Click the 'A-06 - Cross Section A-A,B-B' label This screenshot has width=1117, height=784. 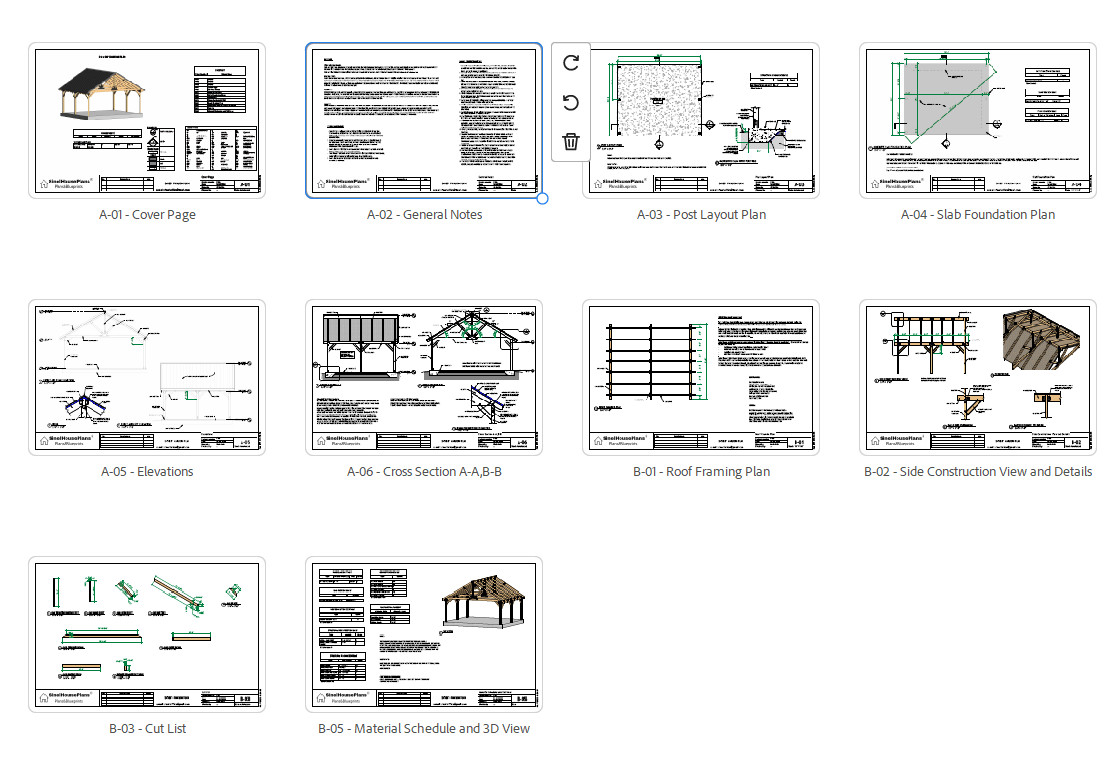coord(424,471)
